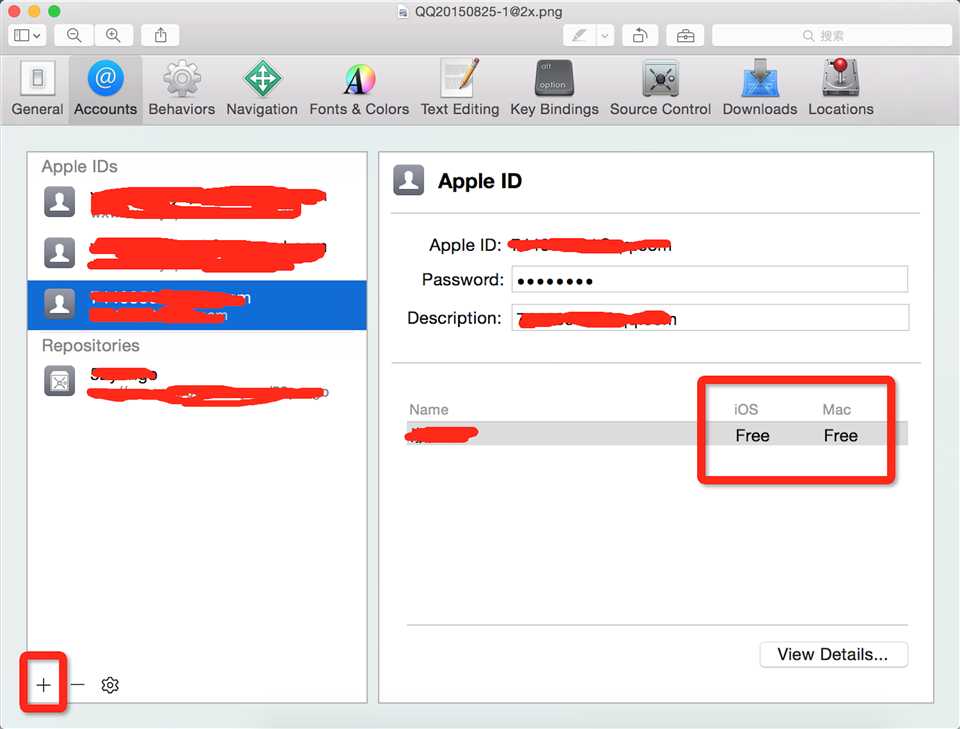Open the Downloads preferences pane
This screenshot has height=729, width=960.
(x=760, y=89)
